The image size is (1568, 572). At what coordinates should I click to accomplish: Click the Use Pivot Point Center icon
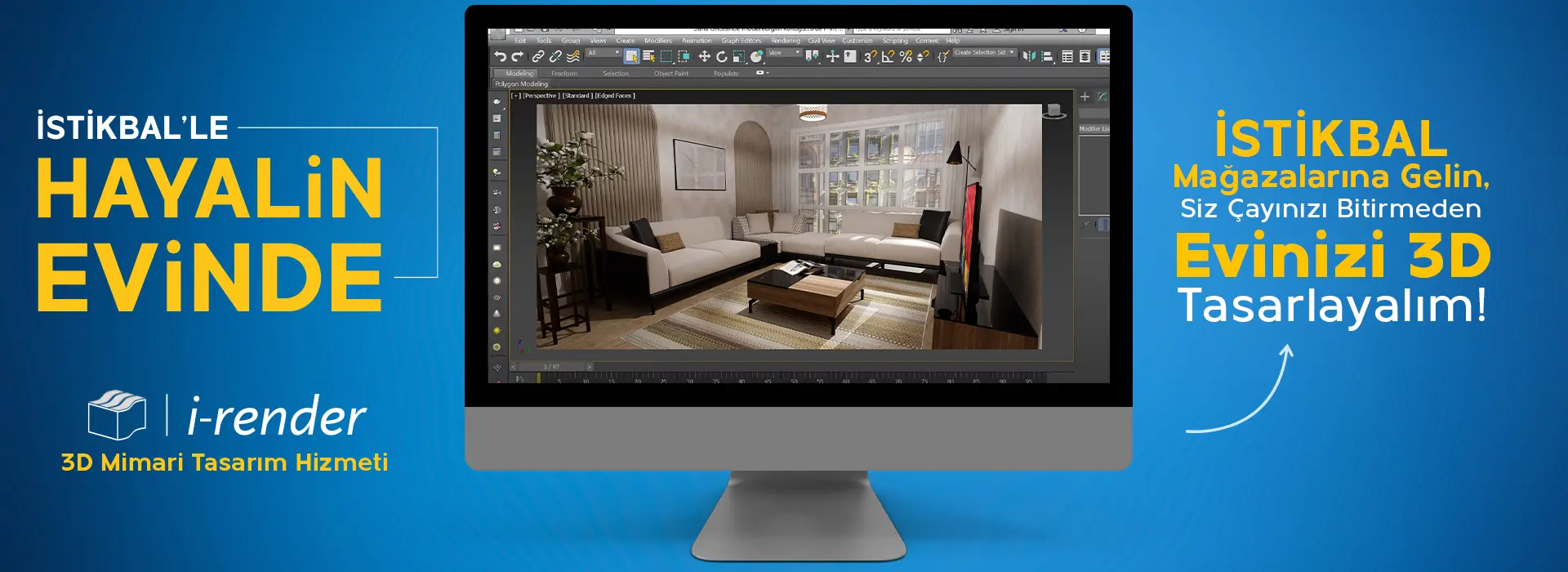(x=812, y=56)
